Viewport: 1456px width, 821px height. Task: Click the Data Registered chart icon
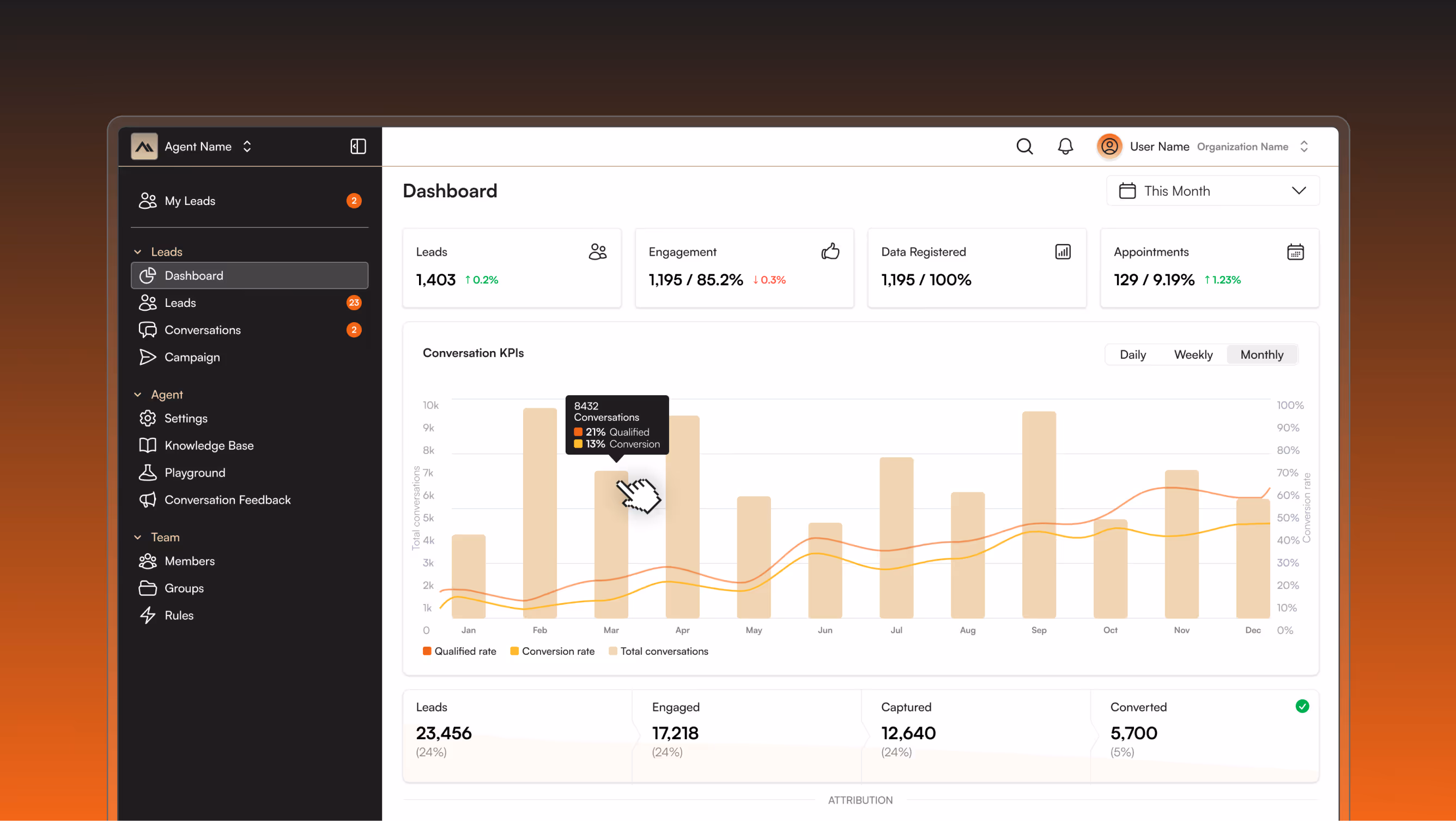coord(1063,252)
